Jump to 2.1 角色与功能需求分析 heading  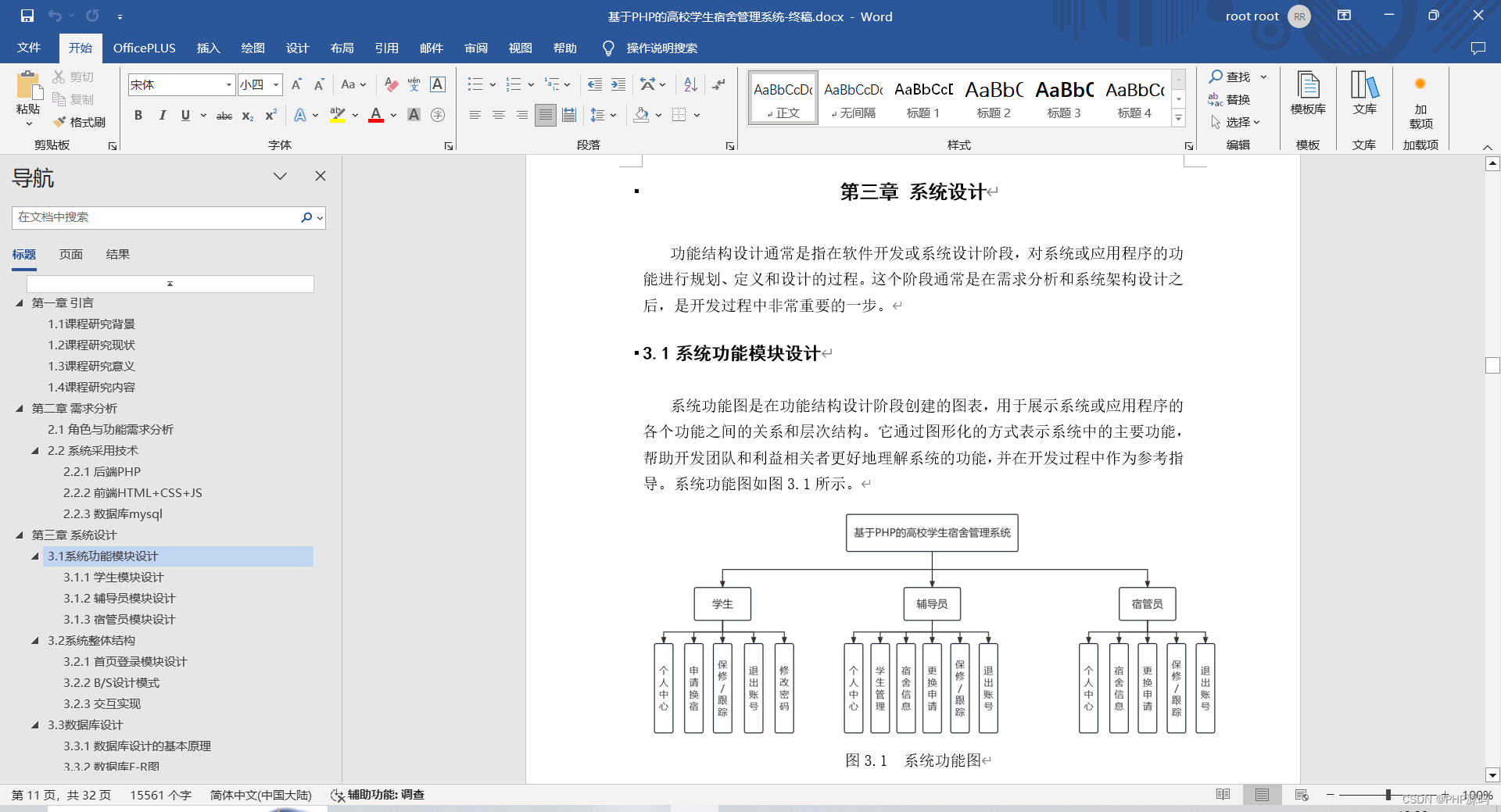110,429
